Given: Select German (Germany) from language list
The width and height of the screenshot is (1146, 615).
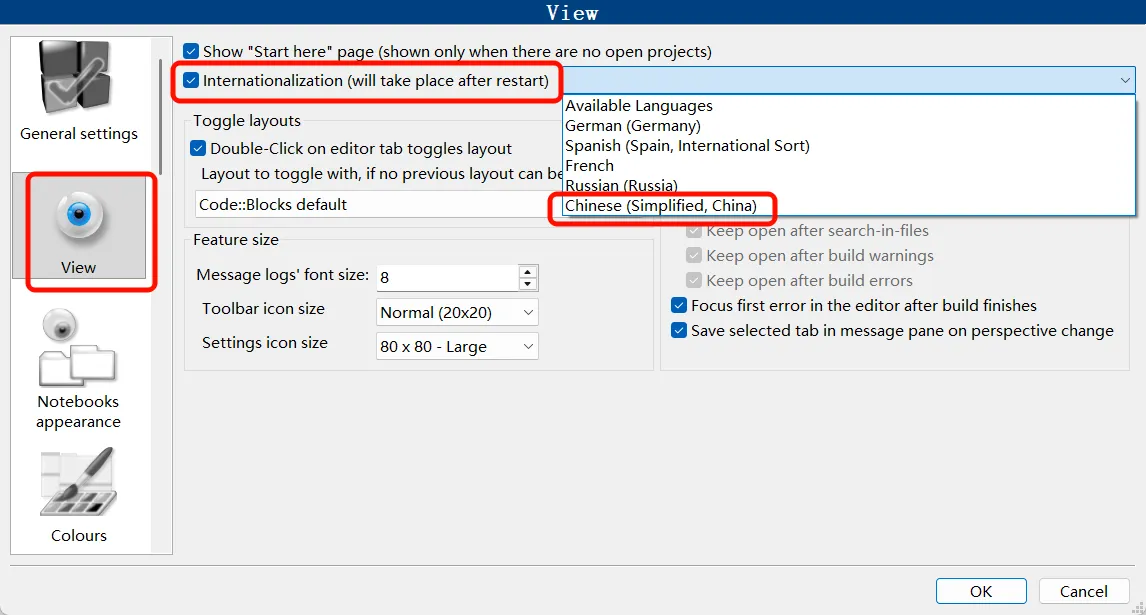Looking at the screenshot, I should click(633, 126).
